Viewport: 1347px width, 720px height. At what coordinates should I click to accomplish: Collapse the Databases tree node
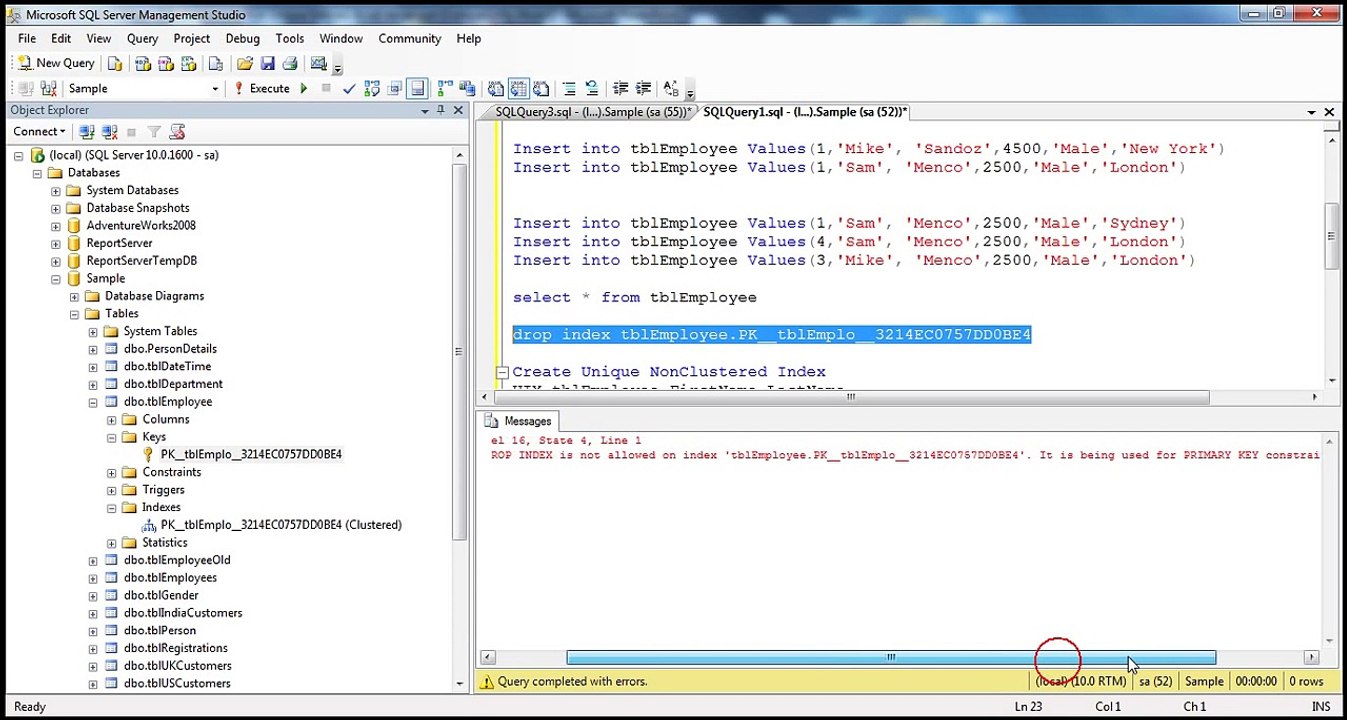point(37,173)
